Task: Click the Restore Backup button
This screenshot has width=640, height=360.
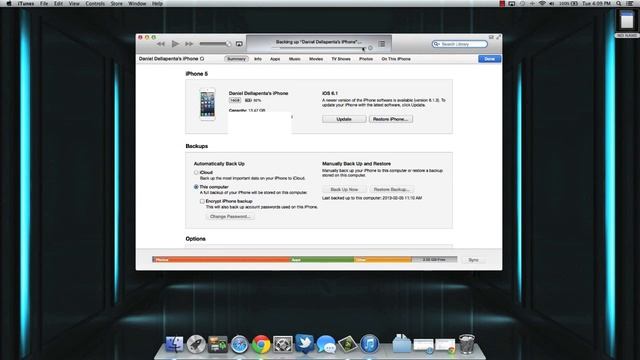Action: 391,189
